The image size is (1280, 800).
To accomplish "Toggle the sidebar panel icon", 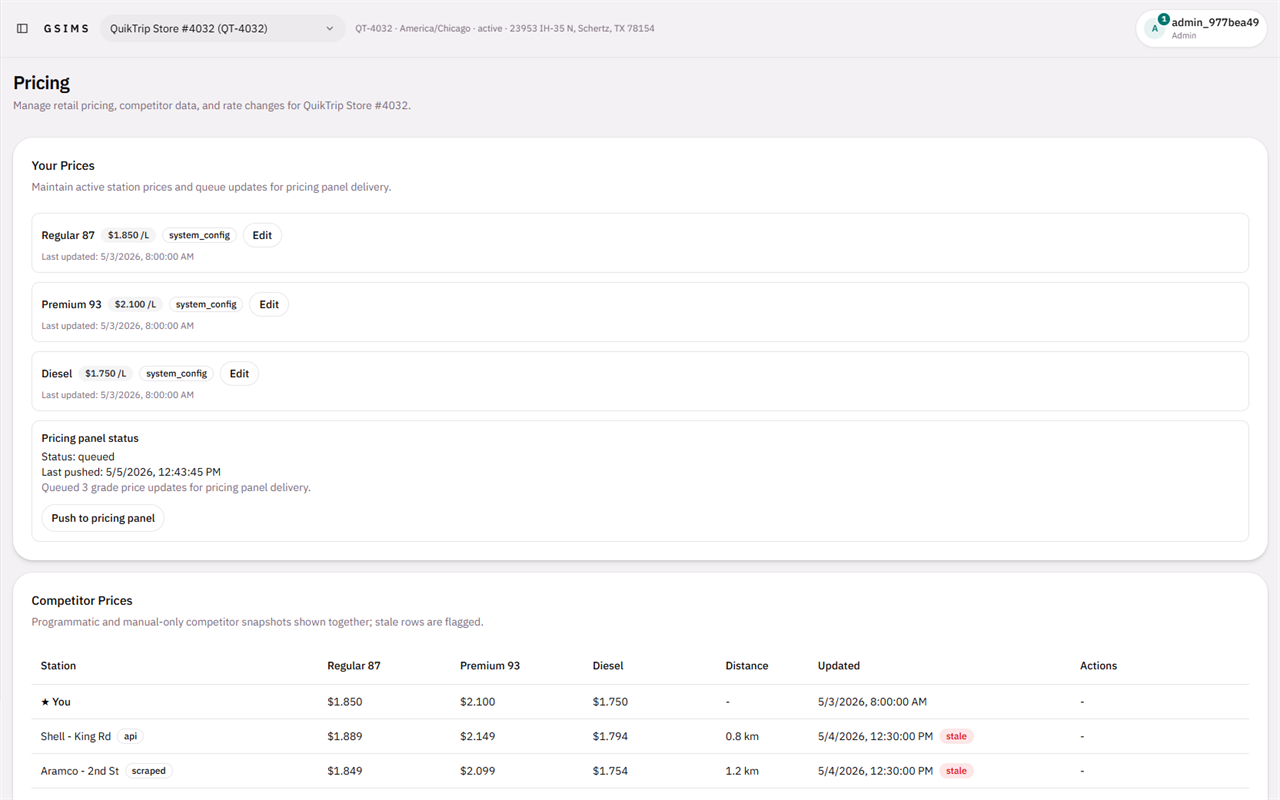I will (22, 28).
